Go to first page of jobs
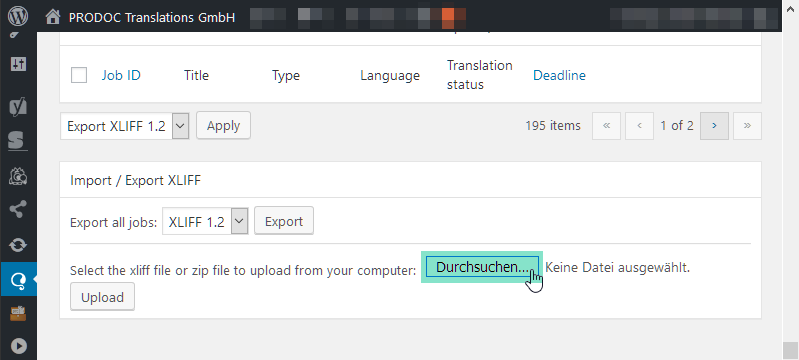Screen dimensions: 799x360 pos(606,126)
